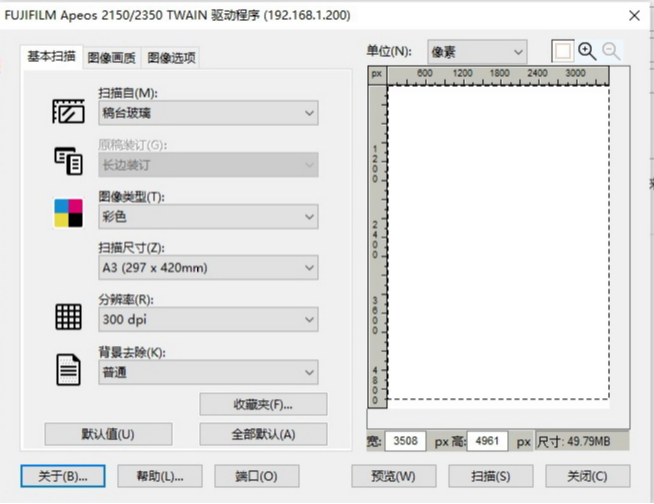Click the 分辨率(R): label
The height and width of the screenshot is (504, 654).
[x=126, y=300]
